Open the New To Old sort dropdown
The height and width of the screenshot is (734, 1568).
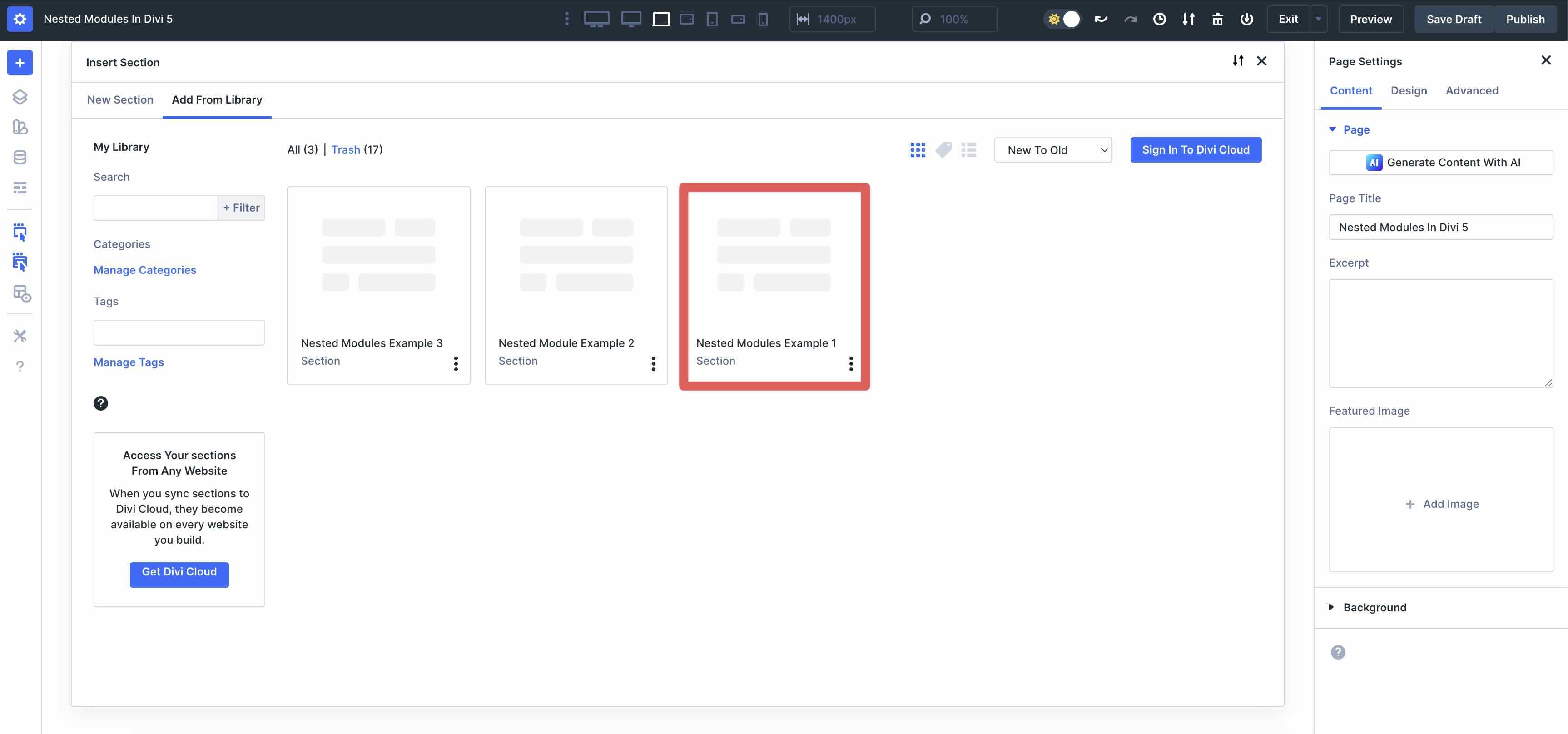[x=1053, y=150]
